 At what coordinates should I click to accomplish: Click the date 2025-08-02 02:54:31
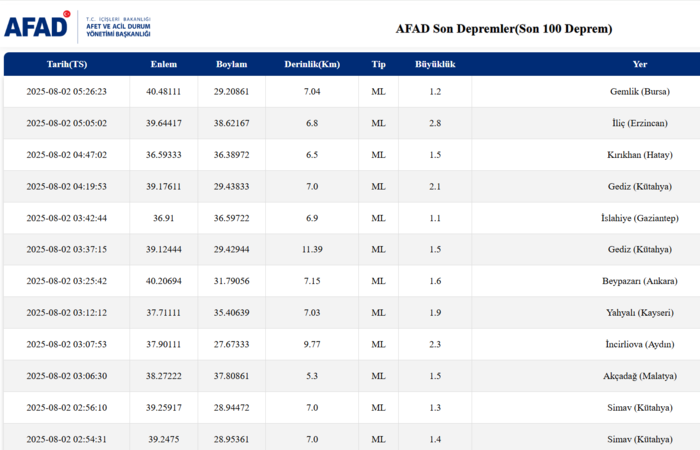(x=67, y=440)
